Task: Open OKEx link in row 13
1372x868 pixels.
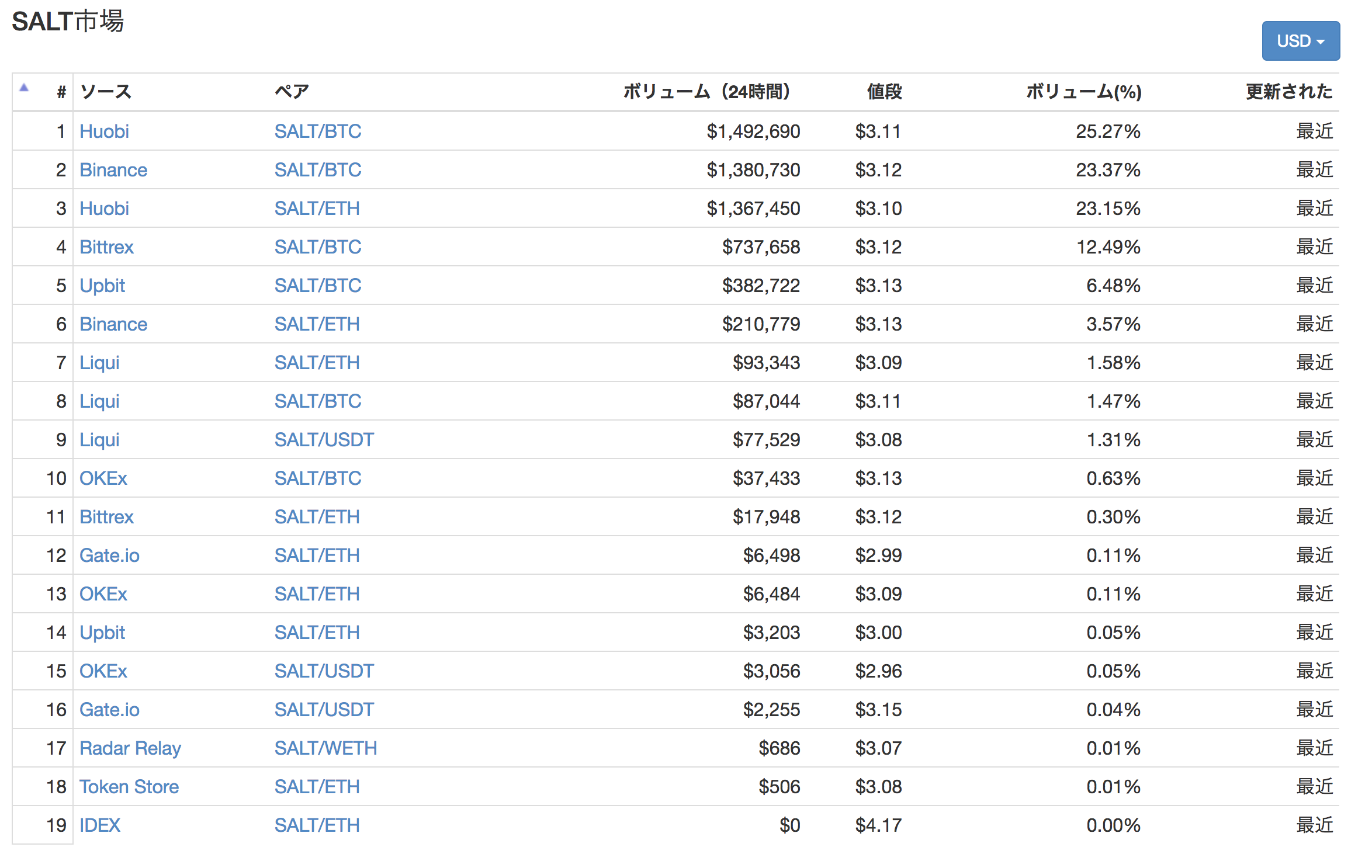Action: point(103,594)
